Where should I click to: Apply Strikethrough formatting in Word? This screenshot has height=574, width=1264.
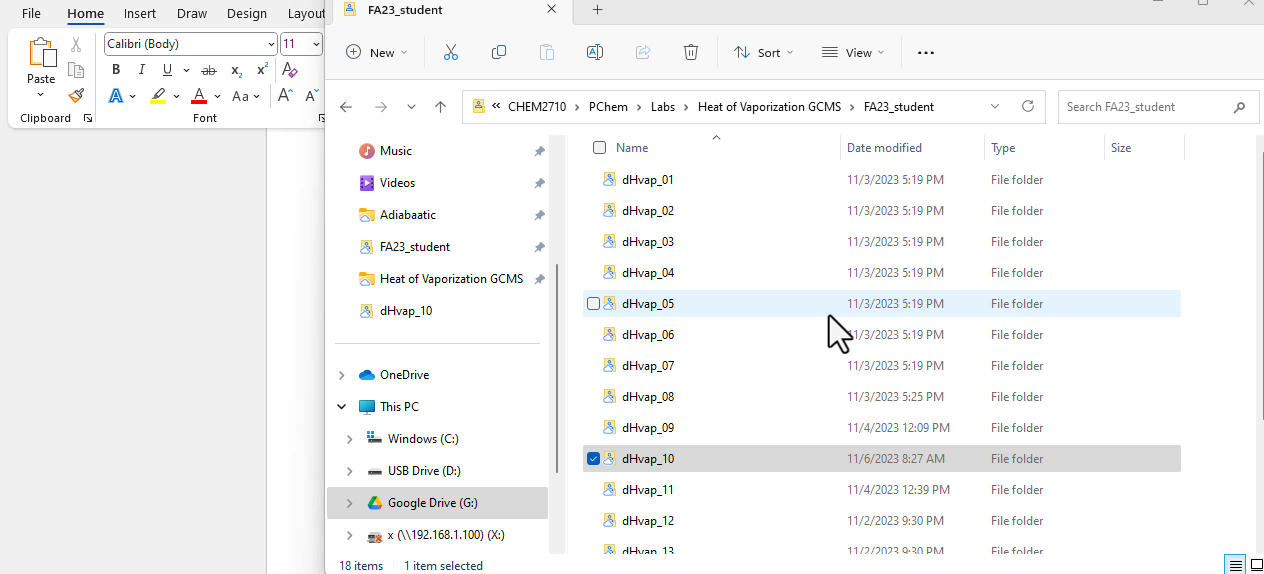click(x=209, y=70)
